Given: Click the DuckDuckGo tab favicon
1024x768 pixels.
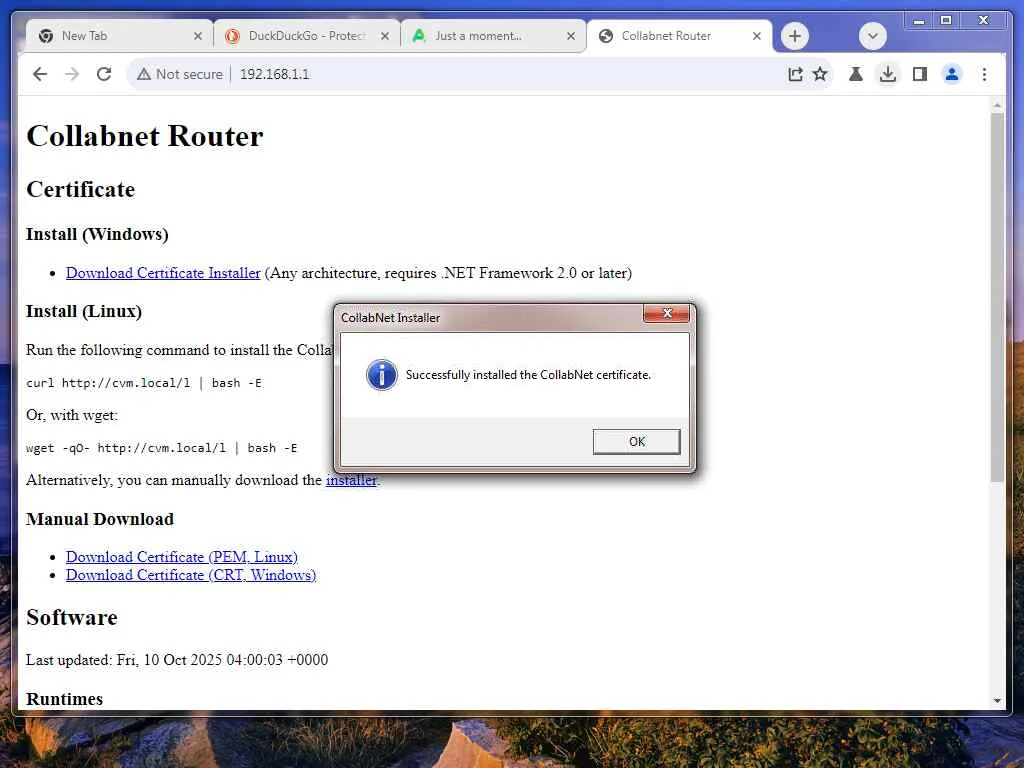Looking at the screenshot, I should coord(232,36).
